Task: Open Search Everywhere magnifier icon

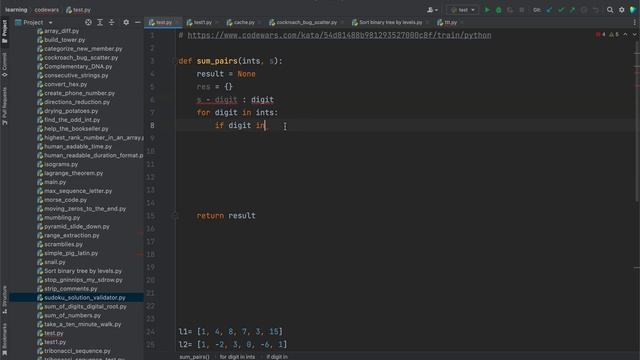Action: tap(610, 10)
